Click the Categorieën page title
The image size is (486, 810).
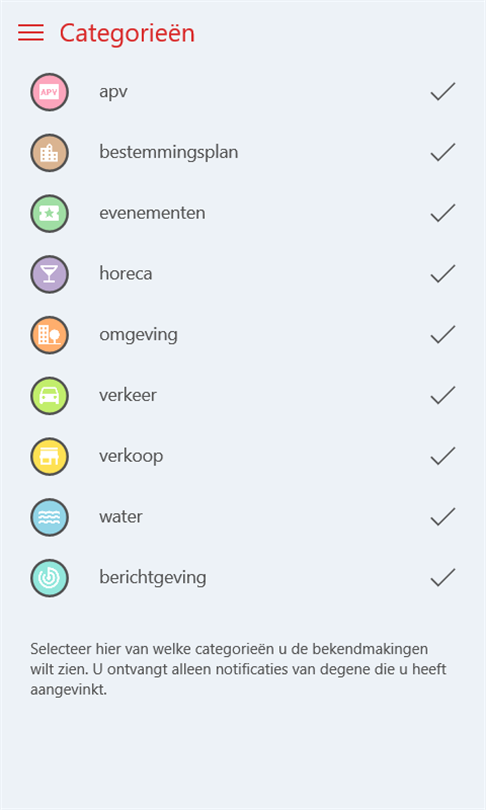(x=127, y=33)
